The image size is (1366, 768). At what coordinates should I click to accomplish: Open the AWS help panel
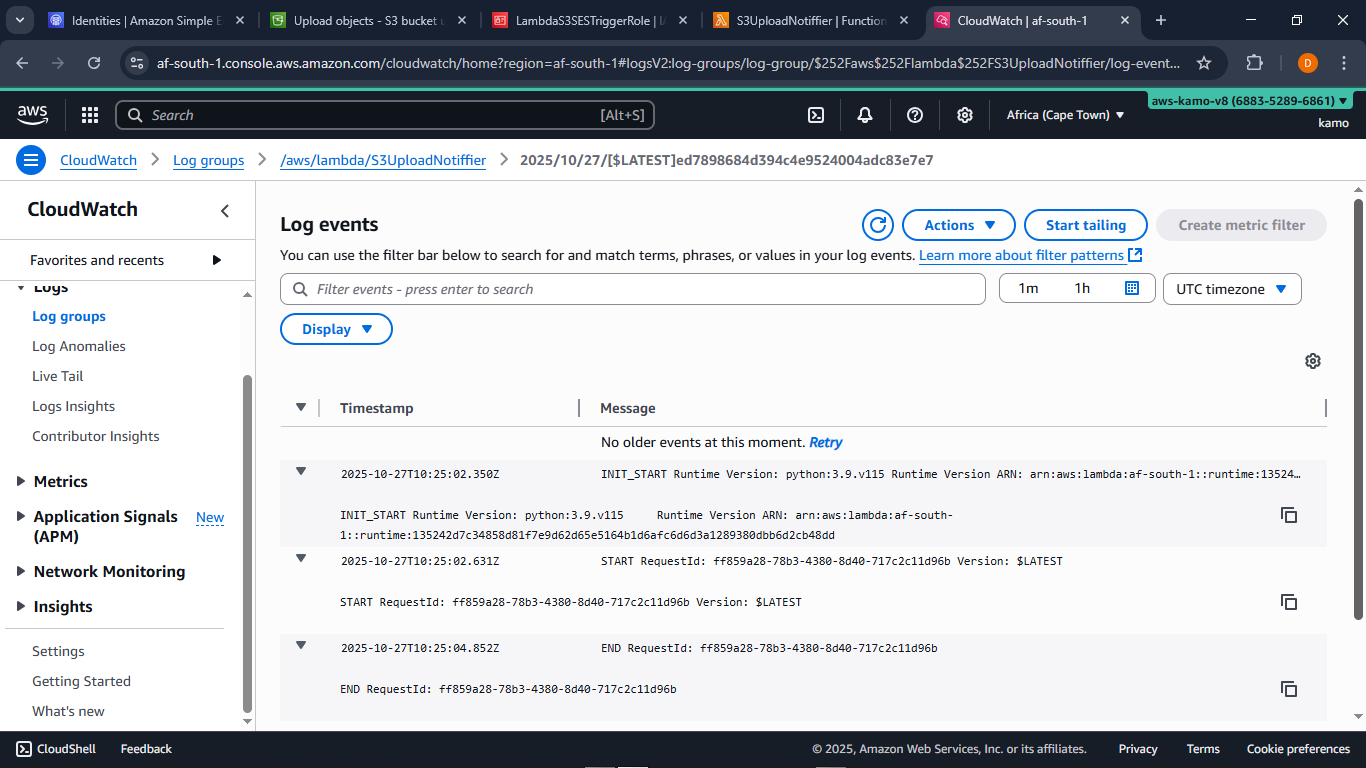(x=914, y=114)
